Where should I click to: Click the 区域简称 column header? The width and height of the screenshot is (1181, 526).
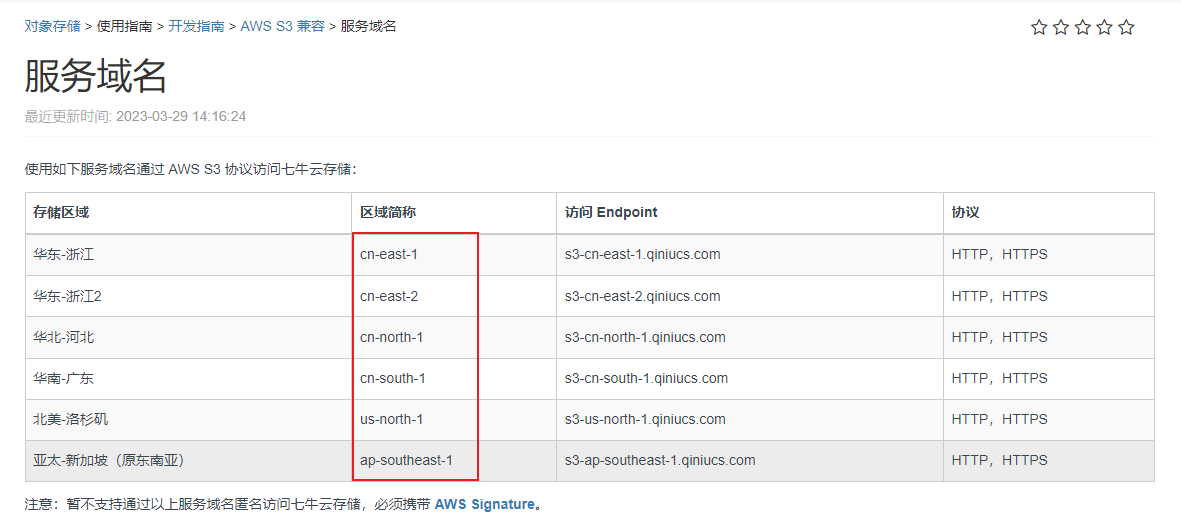click(388, 212)
